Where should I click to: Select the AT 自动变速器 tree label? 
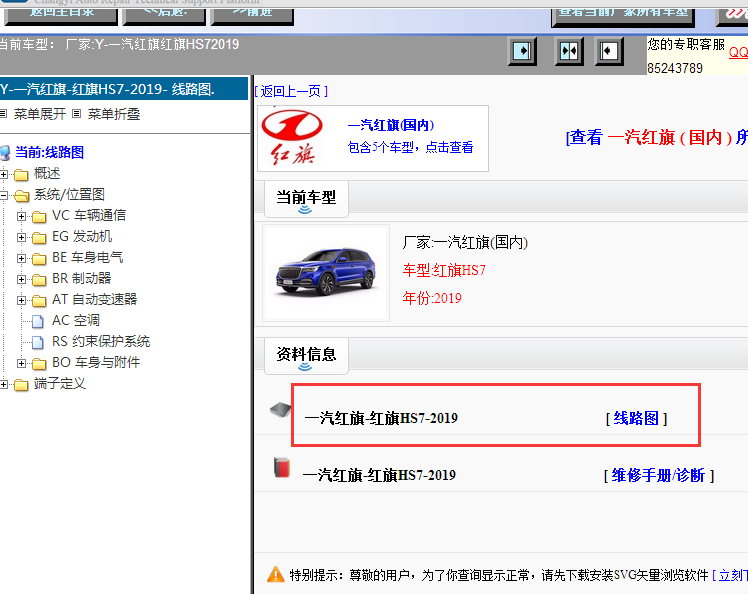[94, 299]
